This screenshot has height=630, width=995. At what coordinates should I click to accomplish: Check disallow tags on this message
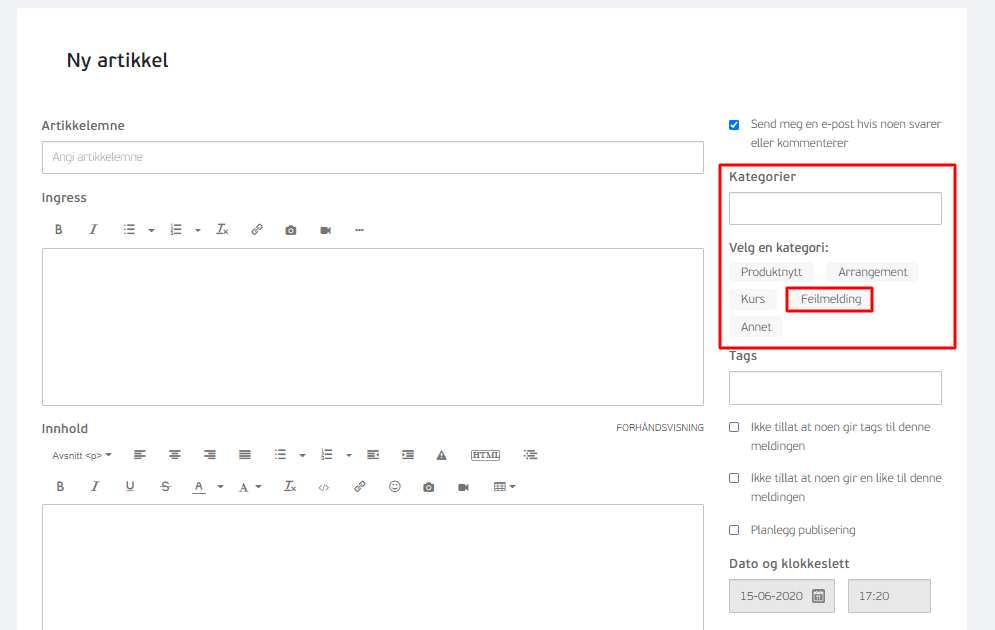(x=734, y=427)
